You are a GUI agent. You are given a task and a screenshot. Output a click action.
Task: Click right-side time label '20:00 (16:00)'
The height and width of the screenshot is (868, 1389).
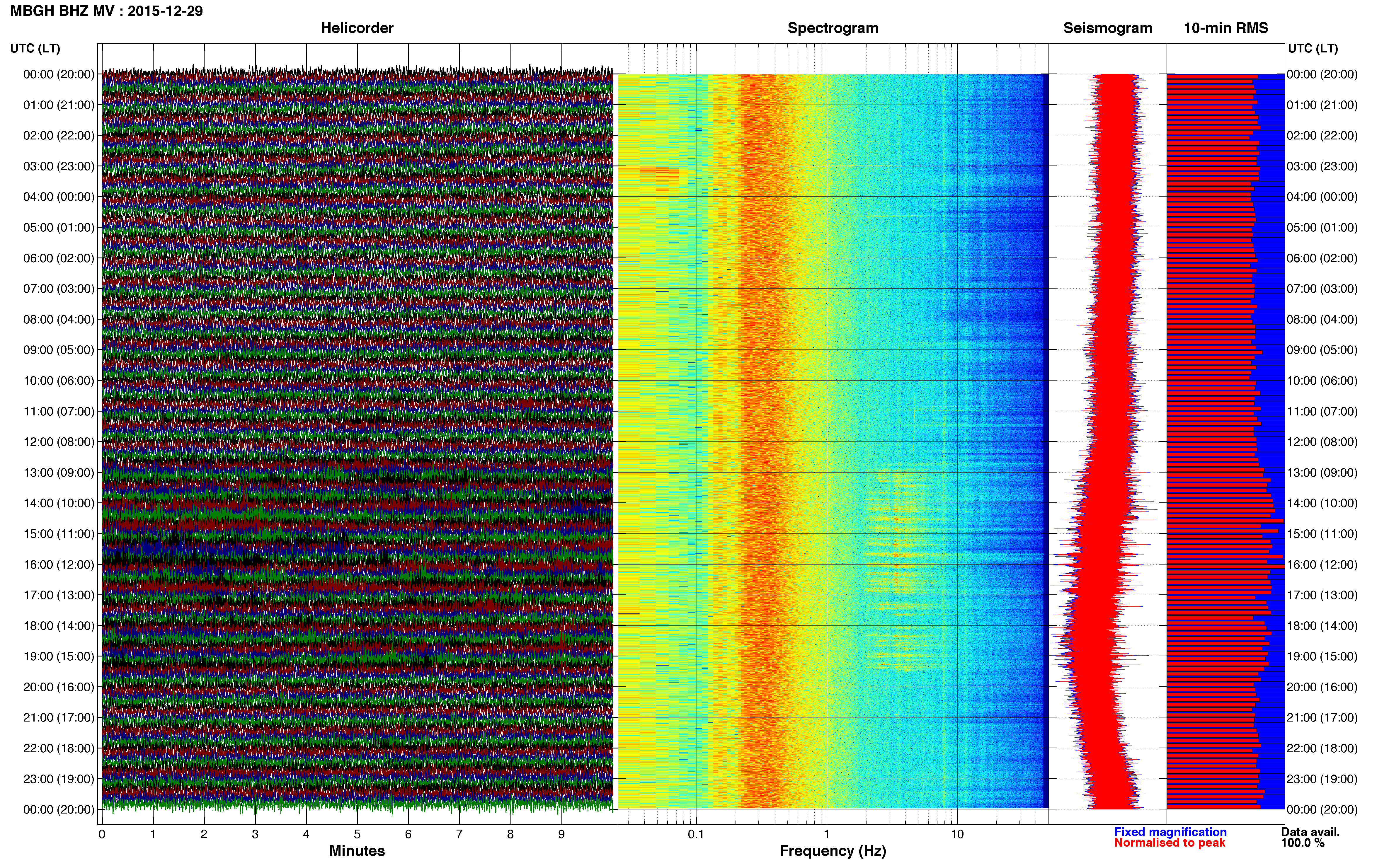[1322, 687]
